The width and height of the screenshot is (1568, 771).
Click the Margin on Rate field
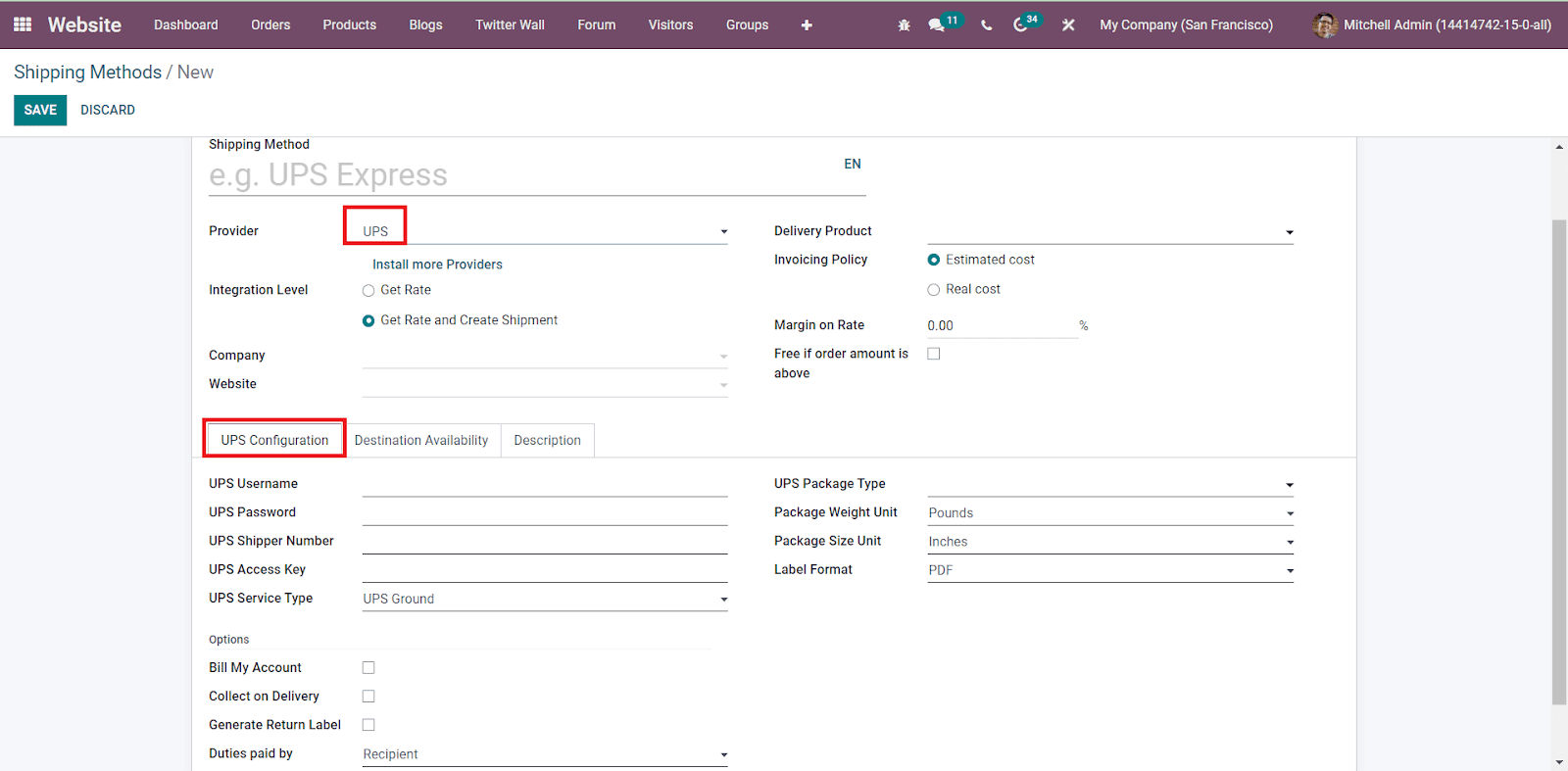point(1003,326)
